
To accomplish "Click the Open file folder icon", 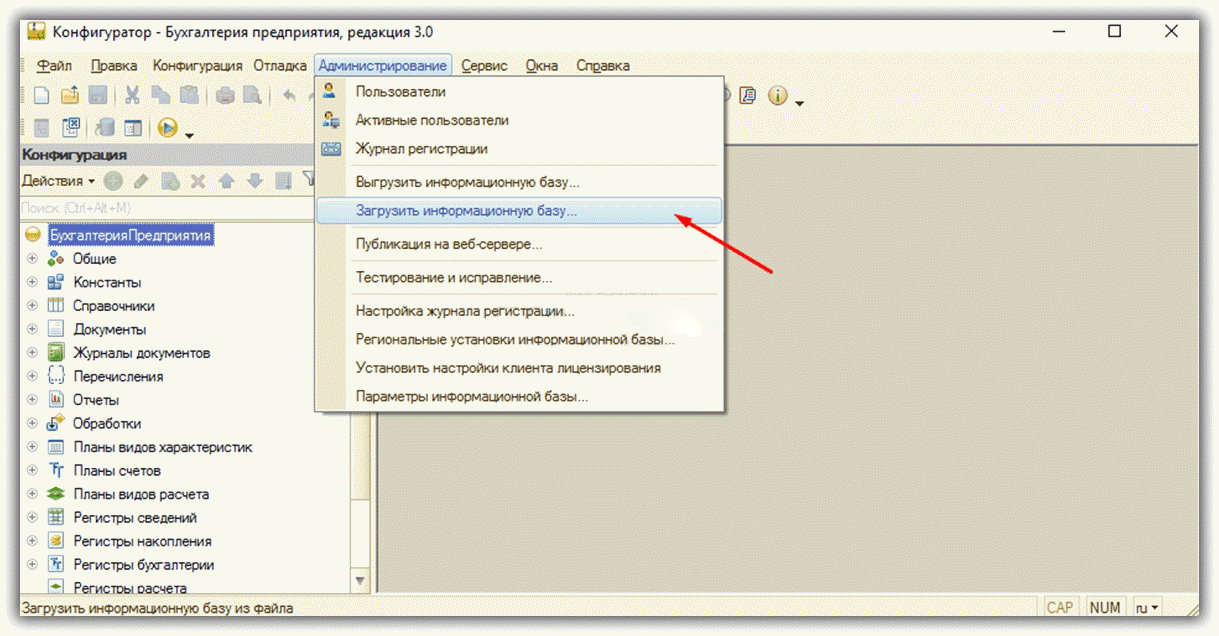I will click(x=70, y=96).
